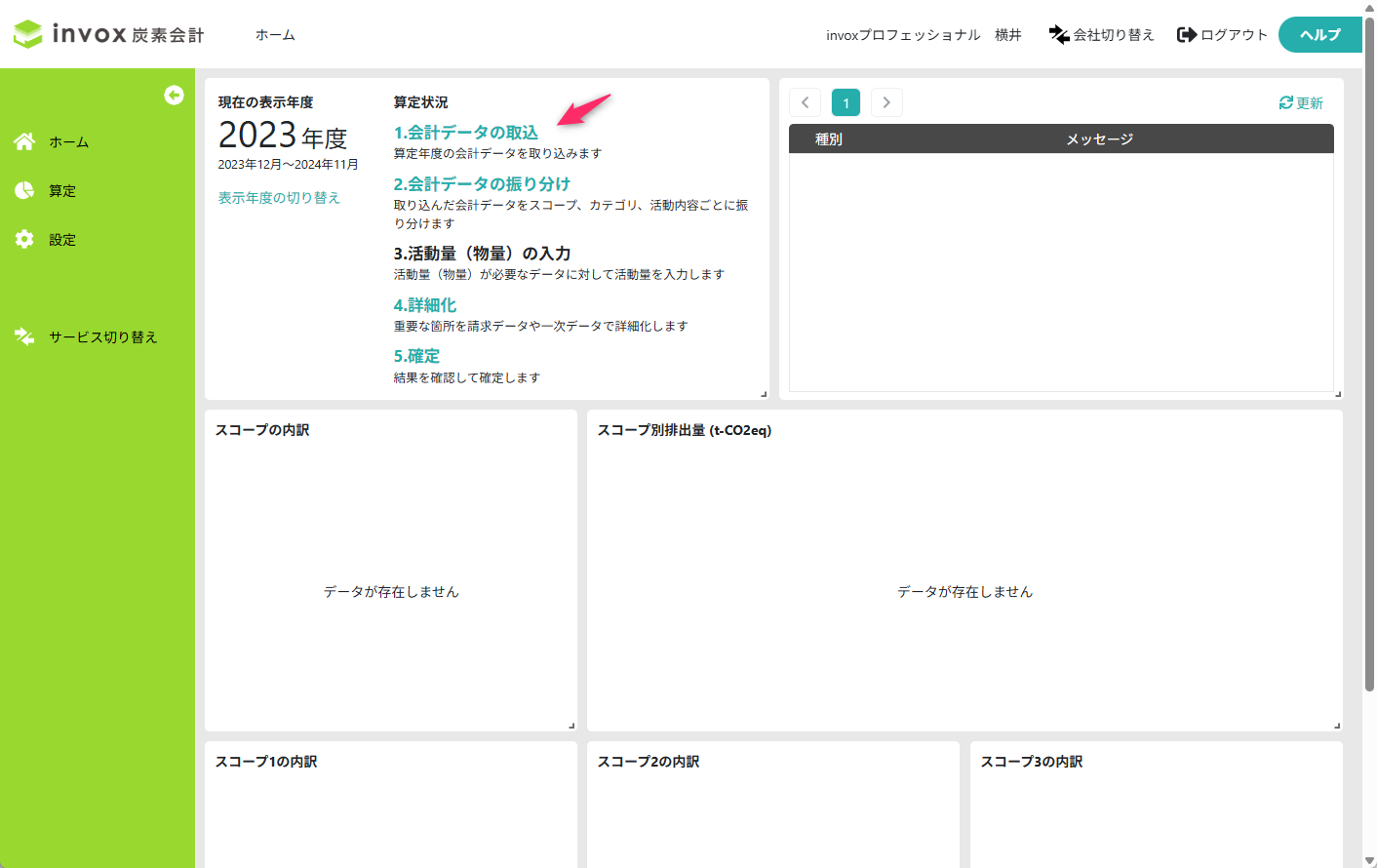
Task: Click the 現在の表示年度 heading
Action: (265, 102)
